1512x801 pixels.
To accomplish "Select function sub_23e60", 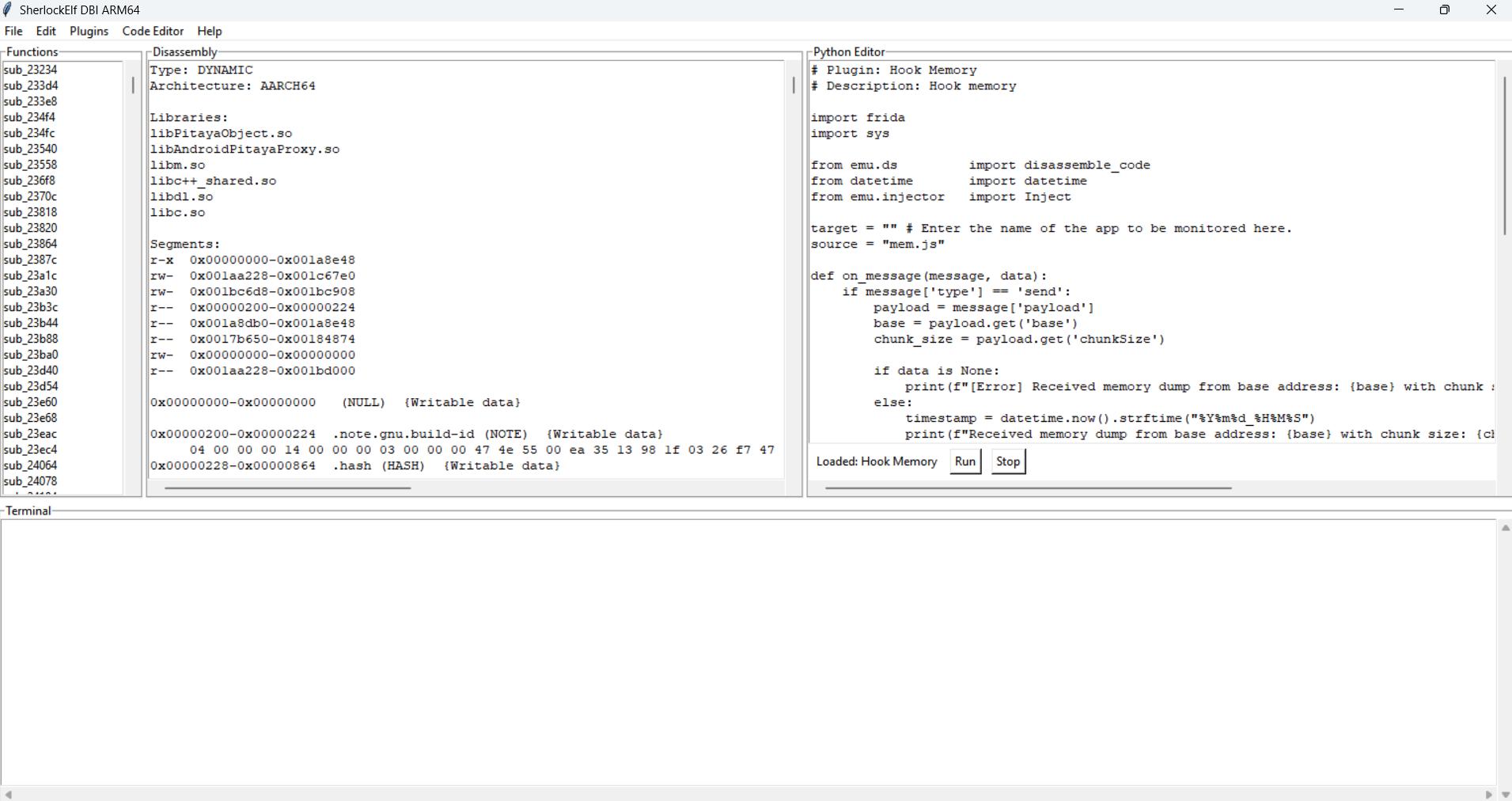I will (30, 402).
